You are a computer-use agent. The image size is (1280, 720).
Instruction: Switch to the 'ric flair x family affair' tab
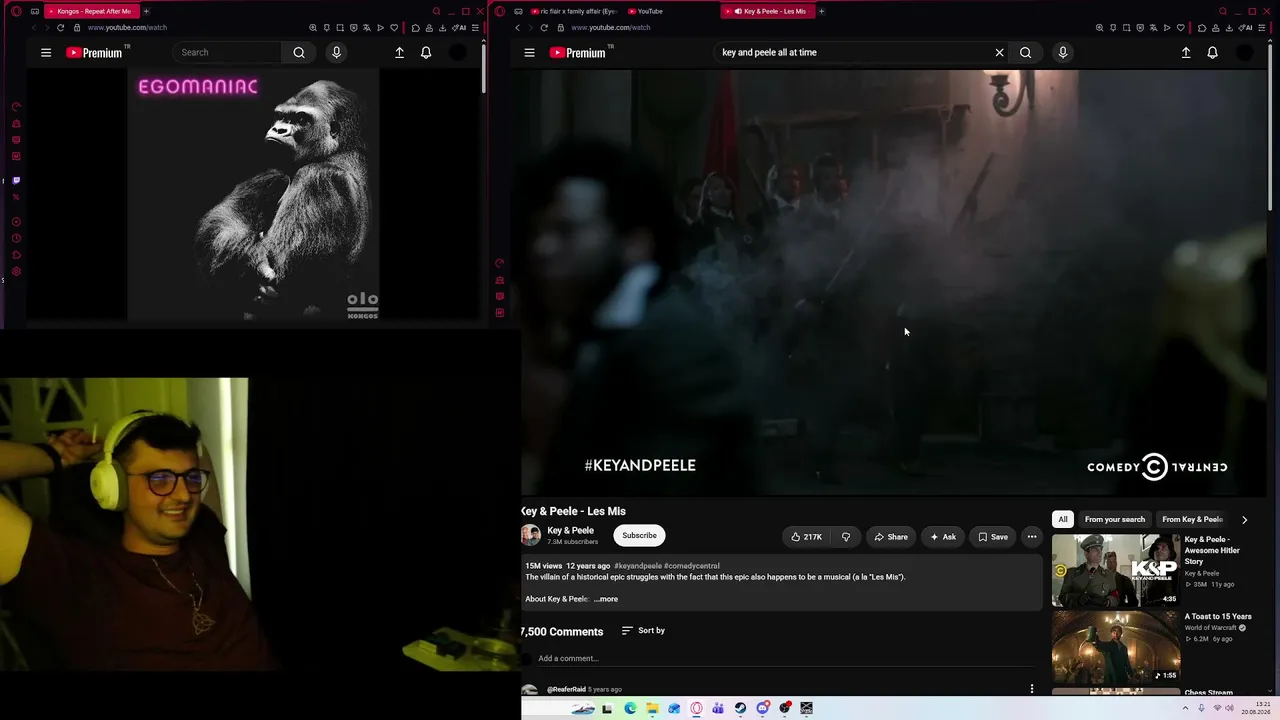(574, 11)
